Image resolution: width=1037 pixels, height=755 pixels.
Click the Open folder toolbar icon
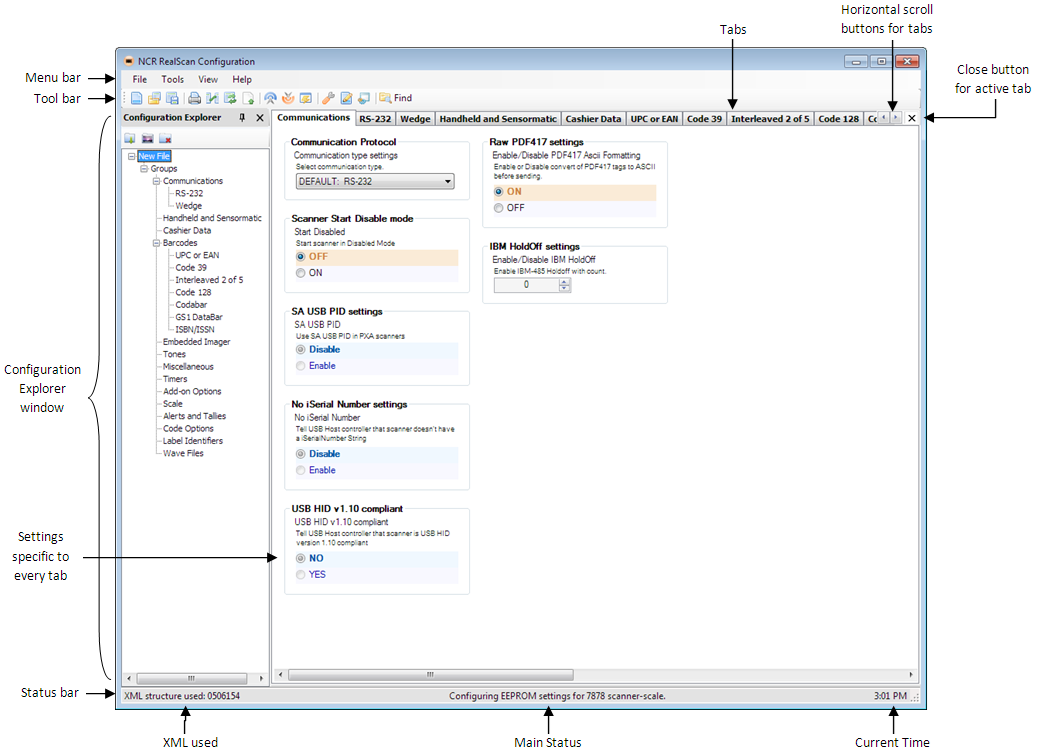coord(154,99)
